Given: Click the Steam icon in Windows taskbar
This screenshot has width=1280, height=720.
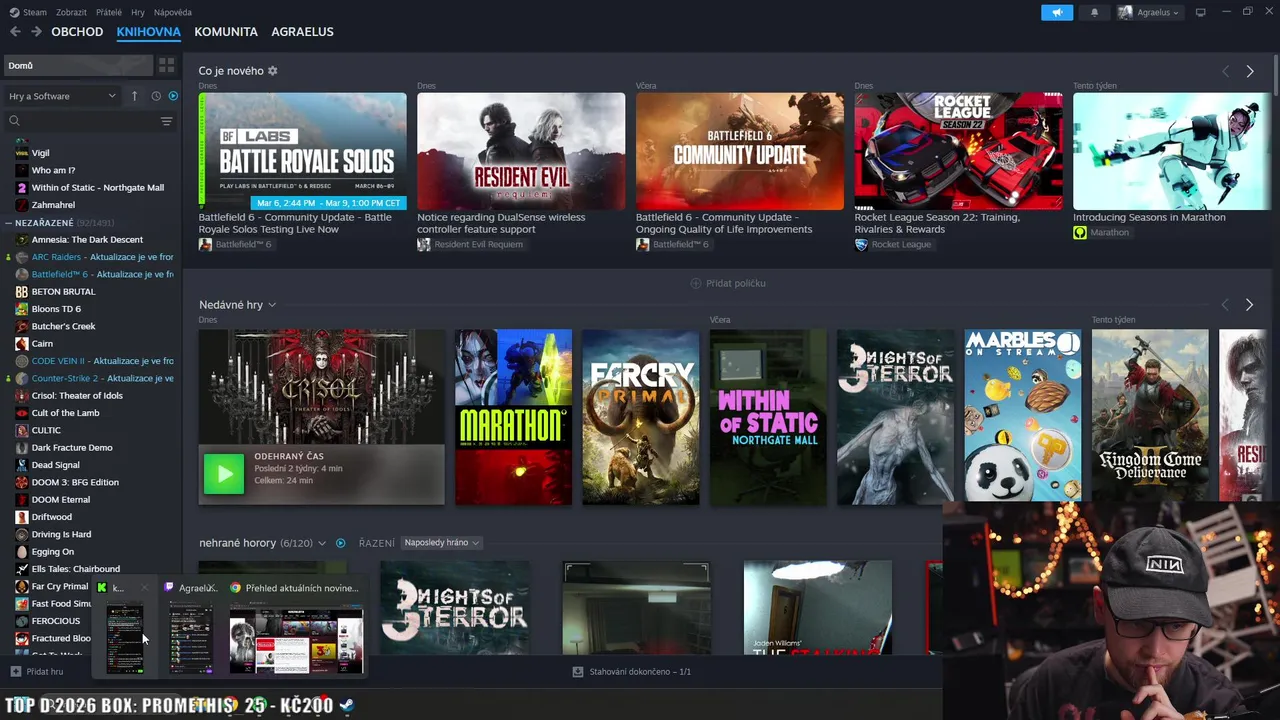Looking at the screenshot, I should (x=346, y=705).
